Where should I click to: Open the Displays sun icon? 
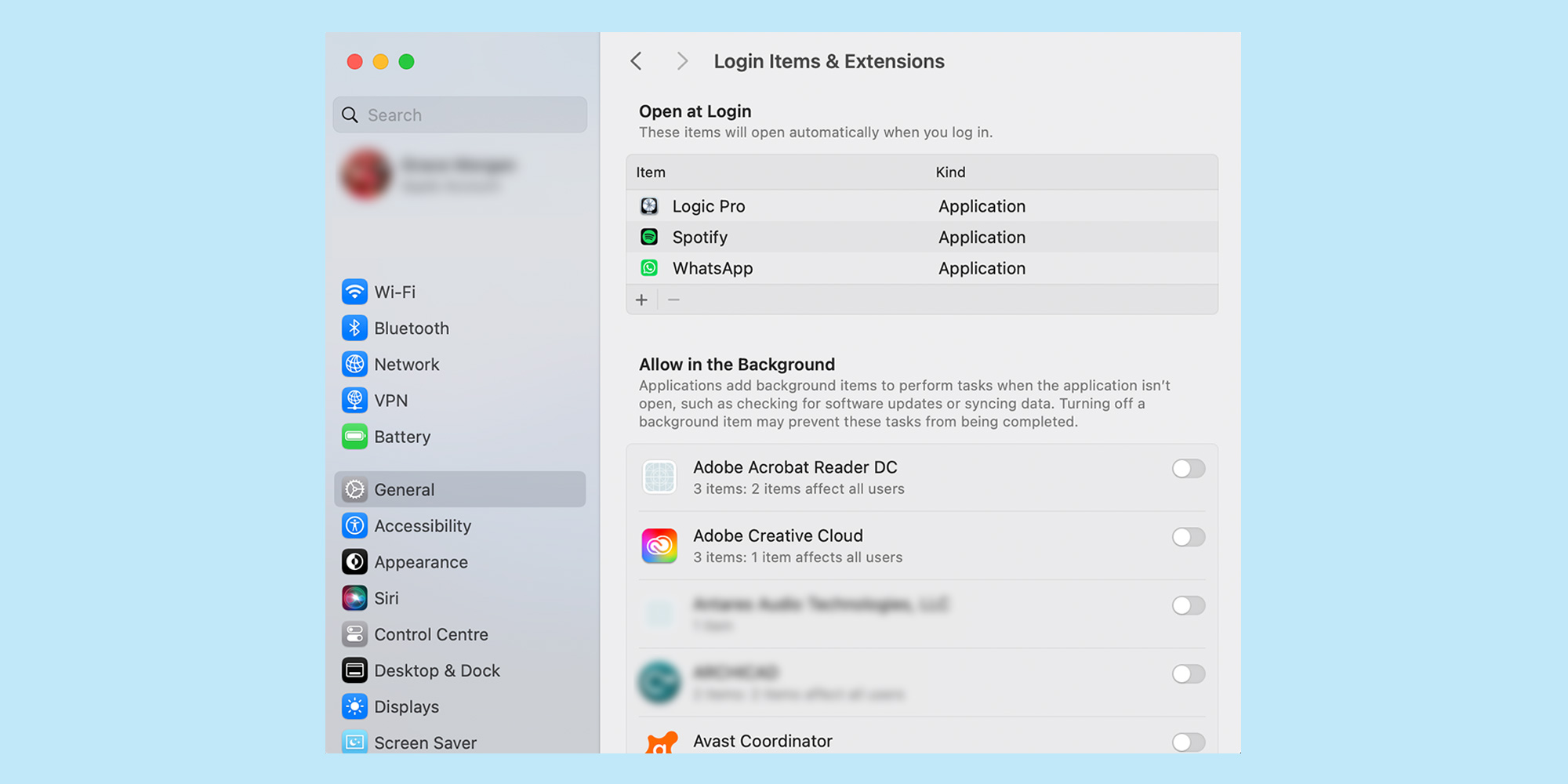354,706
